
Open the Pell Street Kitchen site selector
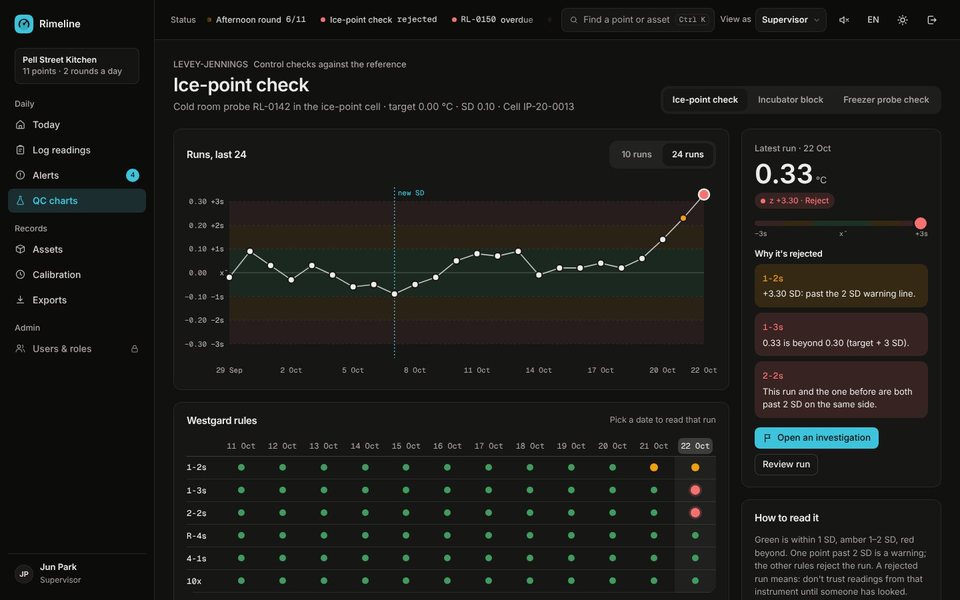[x=77, y=66]
